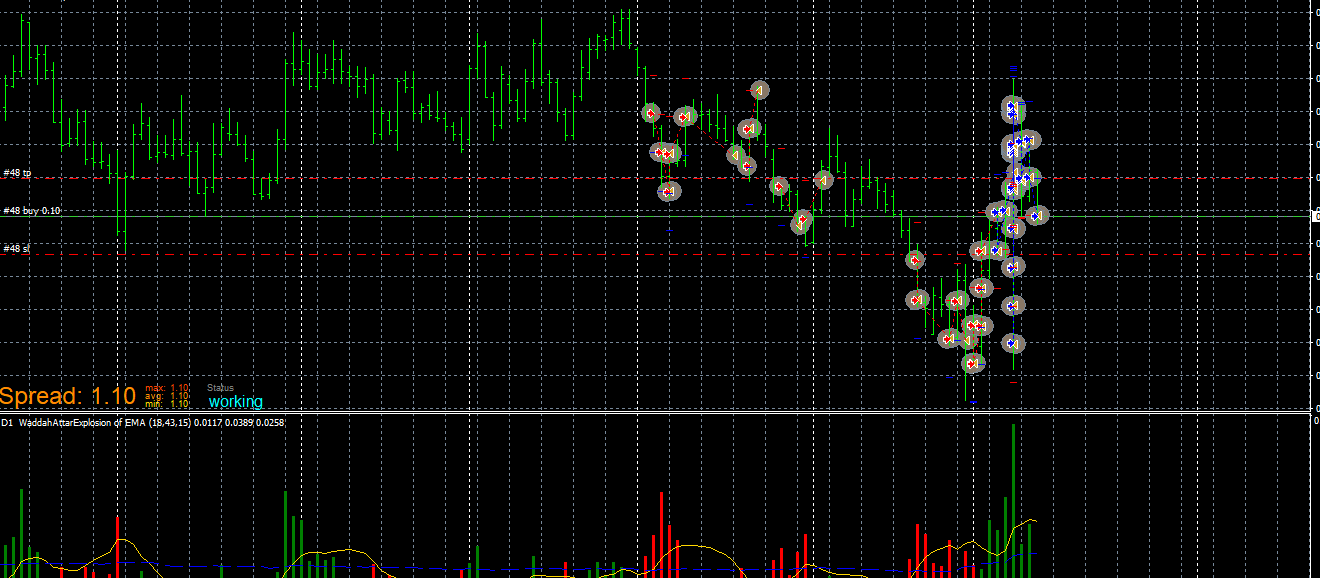The height and width of the screenshot is (578, 1320).
Task: Select the '#48 buy 0.10' order label
Action: 32,211
